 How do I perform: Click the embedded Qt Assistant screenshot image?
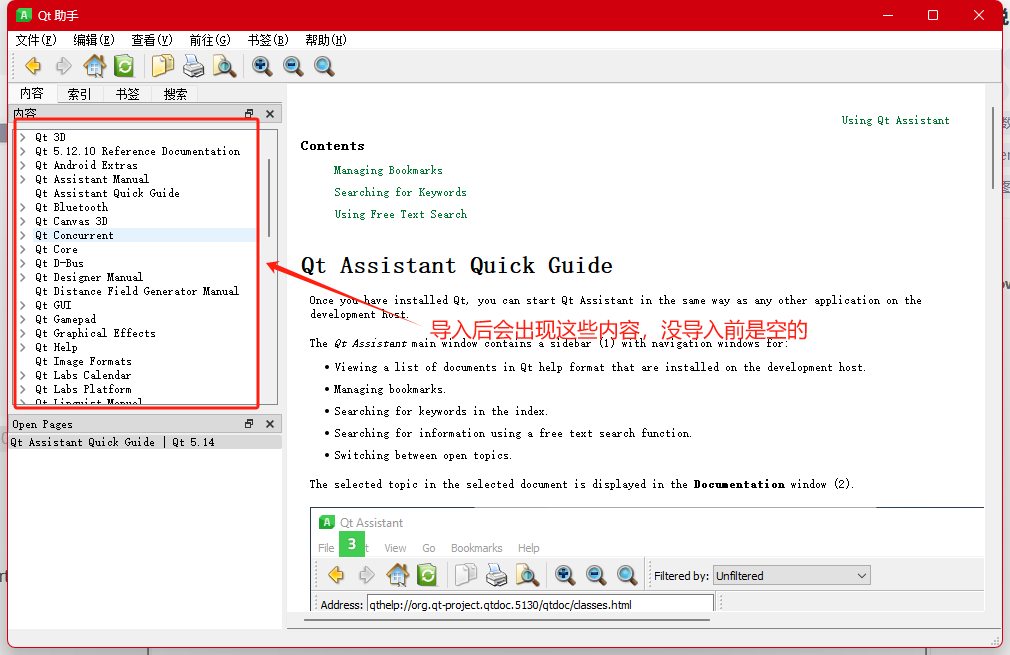coord(647,559)
